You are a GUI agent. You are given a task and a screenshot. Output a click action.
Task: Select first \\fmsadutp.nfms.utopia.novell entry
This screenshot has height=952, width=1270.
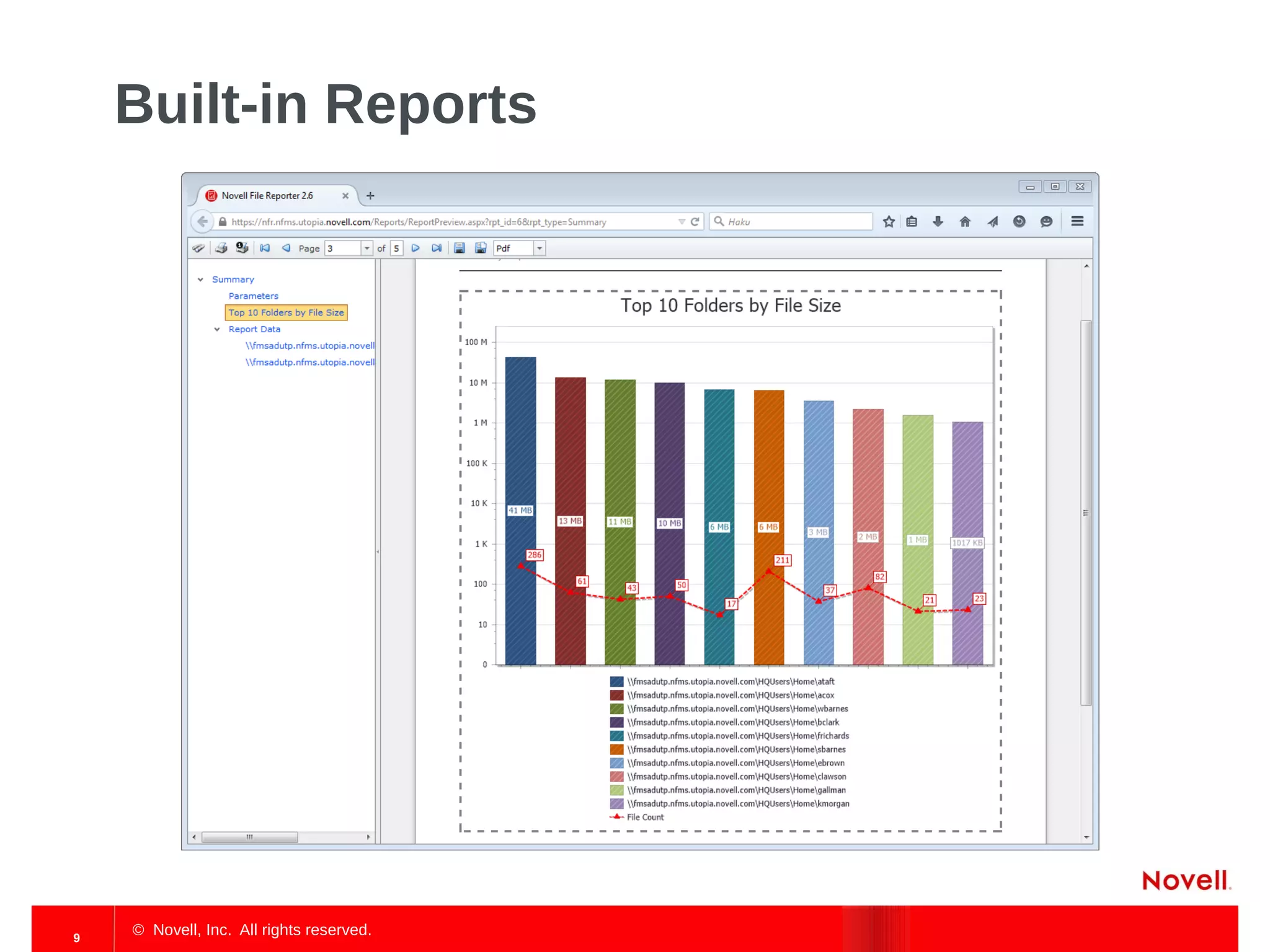point(309,346)
